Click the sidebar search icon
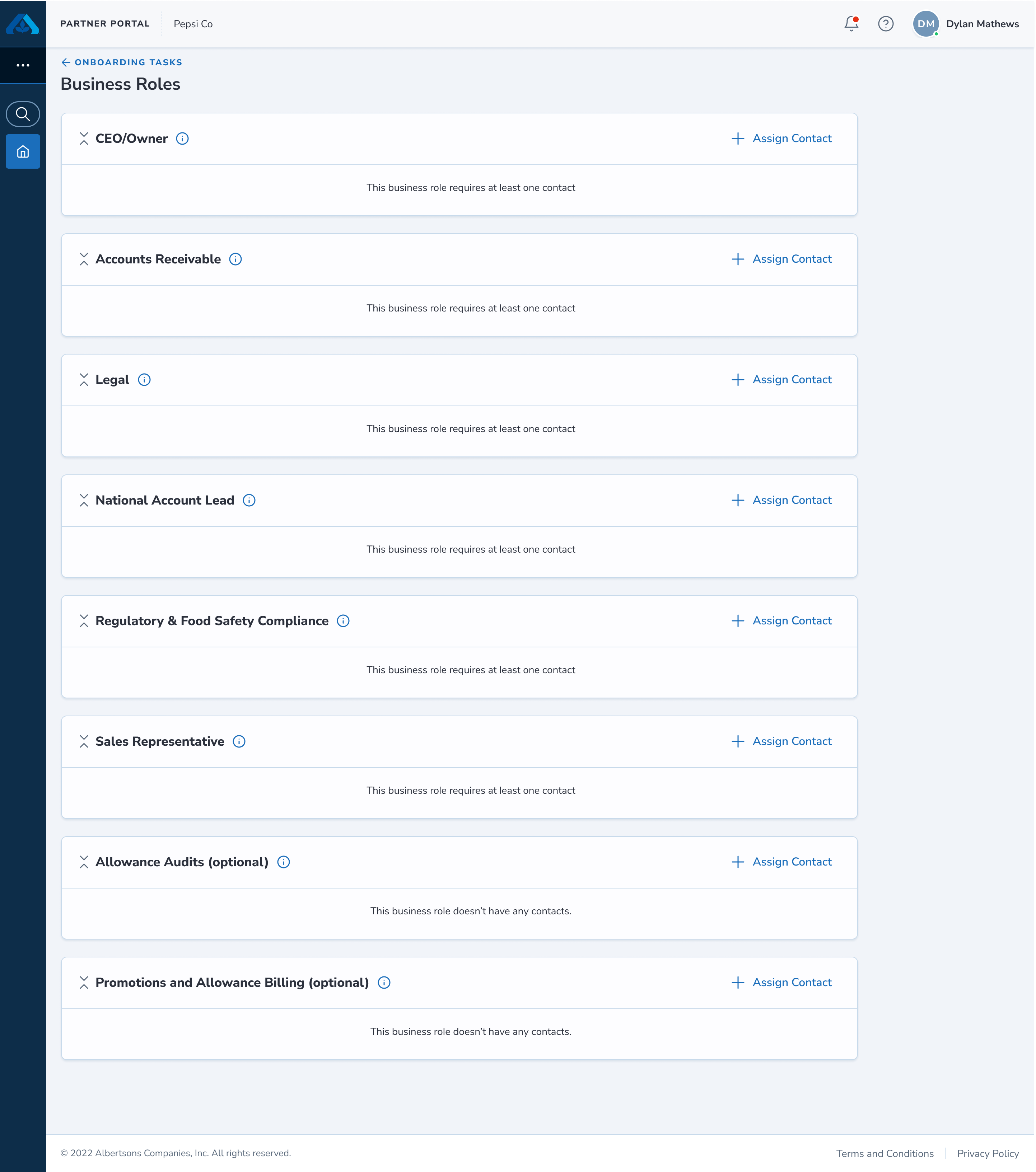 pos(23,114)
